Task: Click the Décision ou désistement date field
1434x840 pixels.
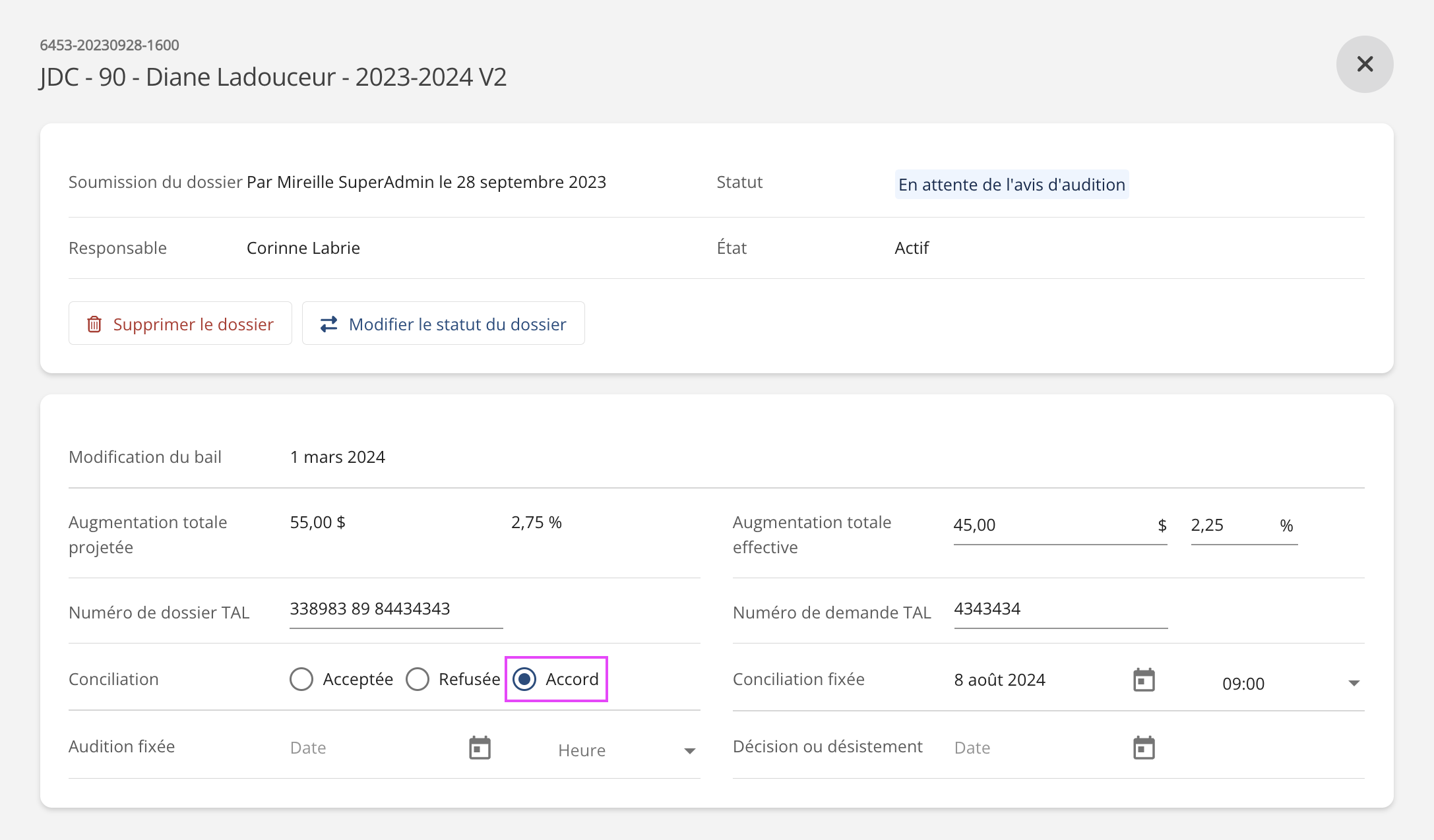Action: coord(1037,748)
